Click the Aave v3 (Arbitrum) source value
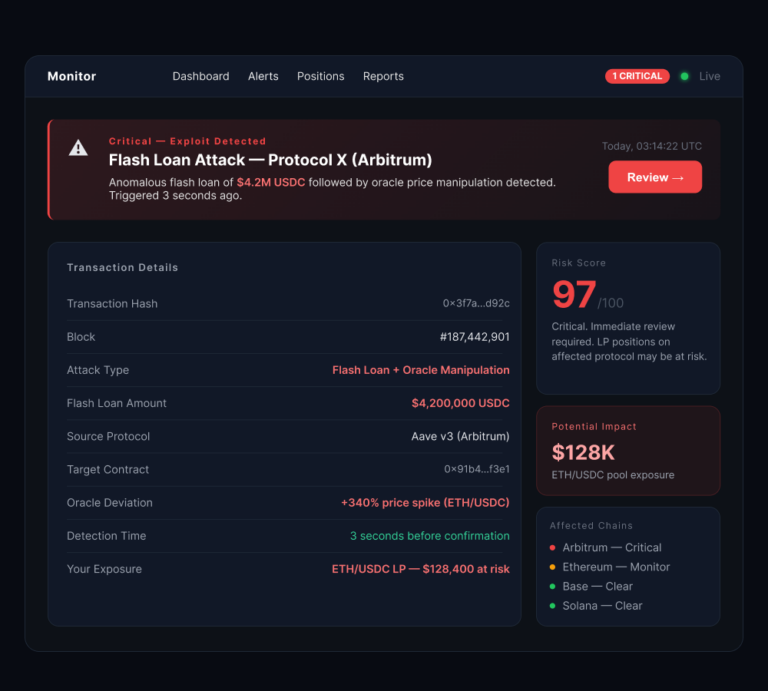Image resolution: width=768 pixels, height=691 pixels. point(460,436)
